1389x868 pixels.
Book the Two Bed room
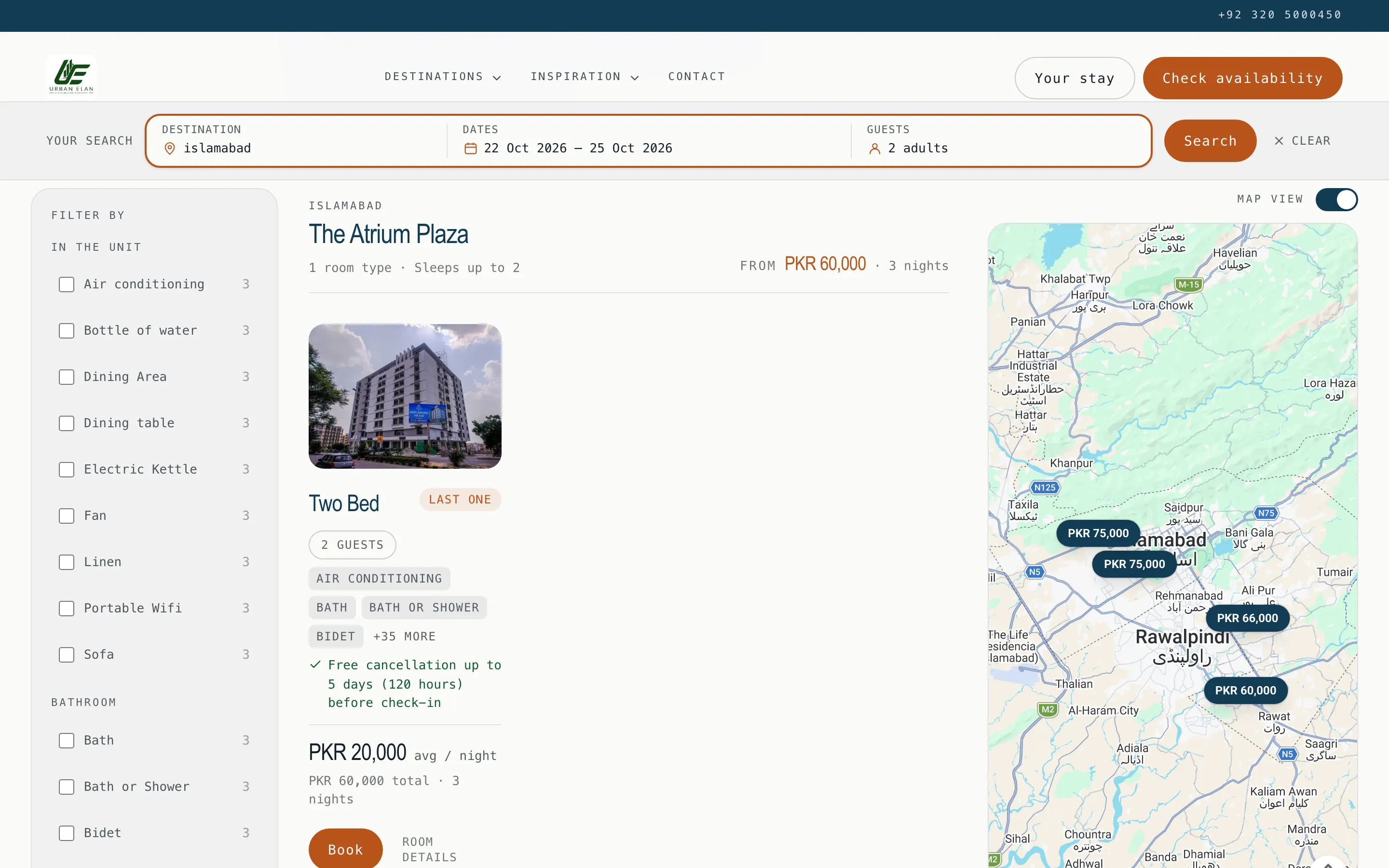pos(345,849)
